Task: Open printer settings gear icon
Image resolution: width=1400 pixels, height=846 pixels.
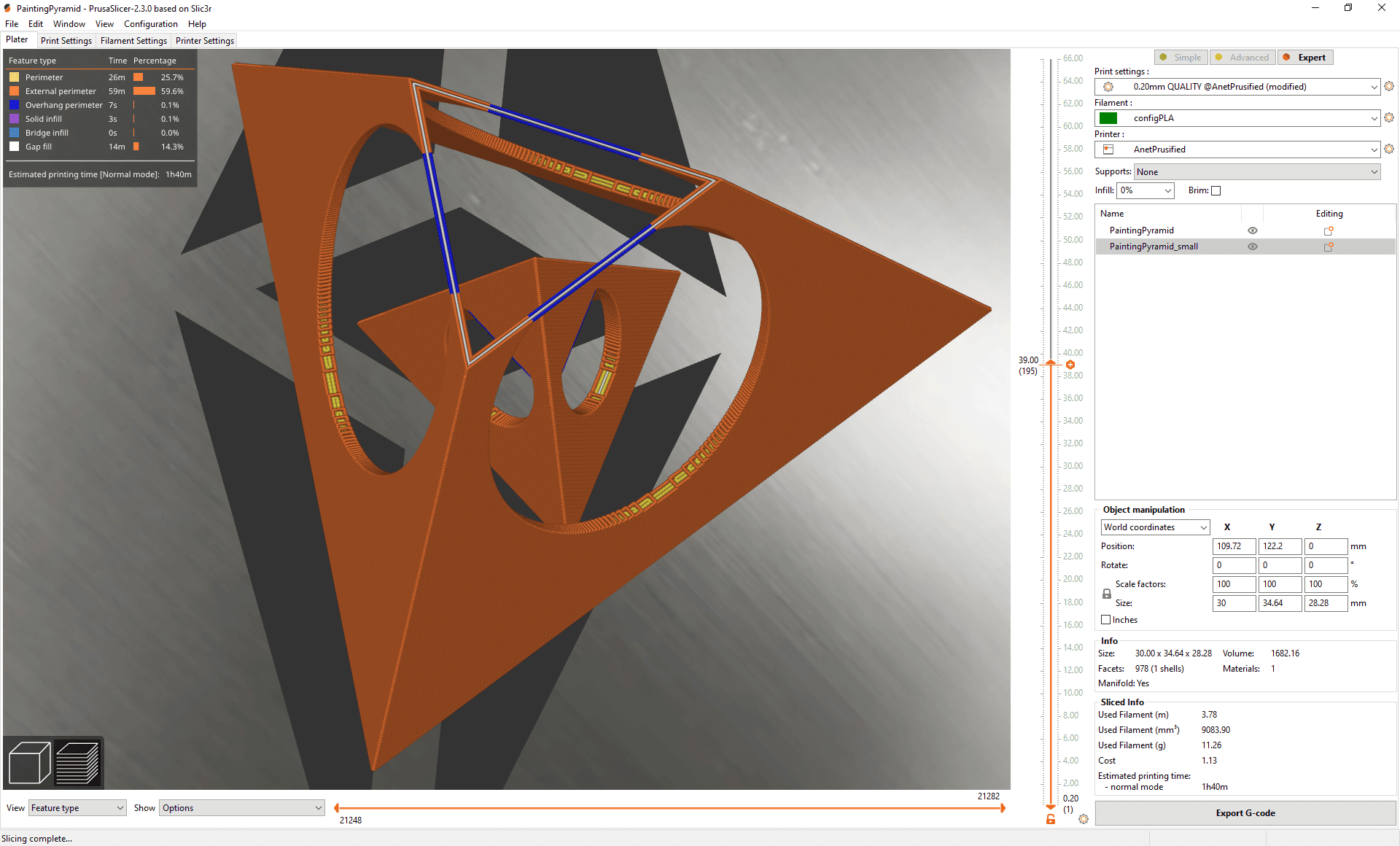Action: pyautogui.click(x=1389, y=149)
